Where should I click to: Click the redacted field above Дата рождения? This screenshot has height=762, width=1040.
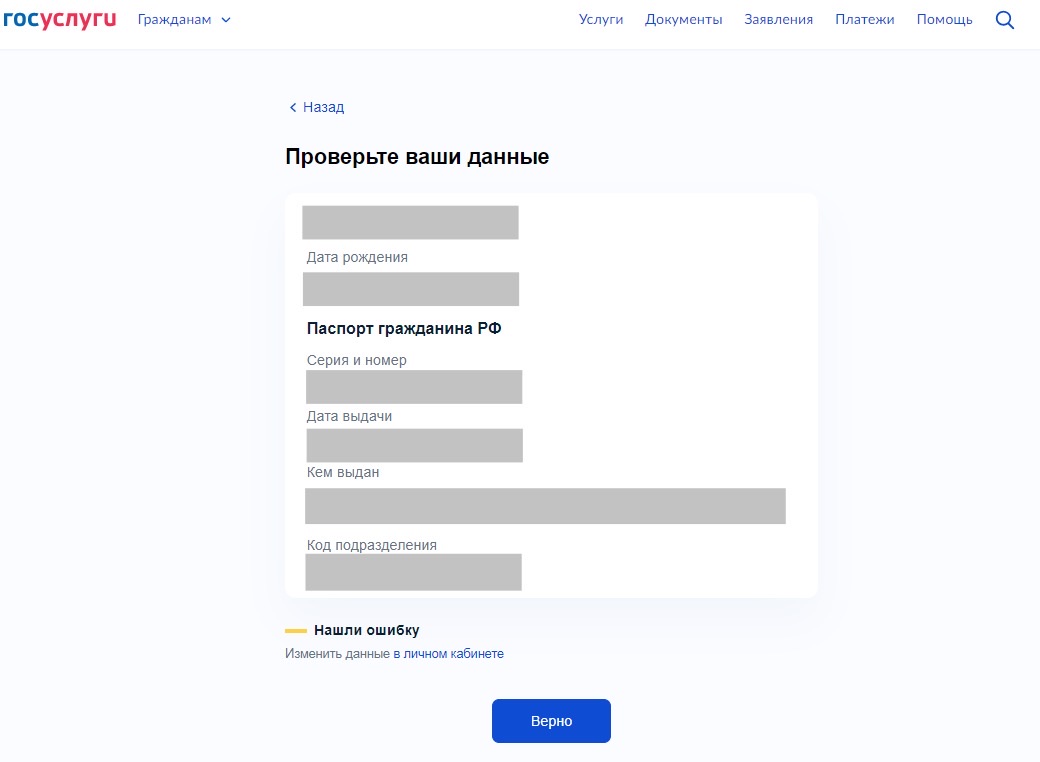(410, 222)
